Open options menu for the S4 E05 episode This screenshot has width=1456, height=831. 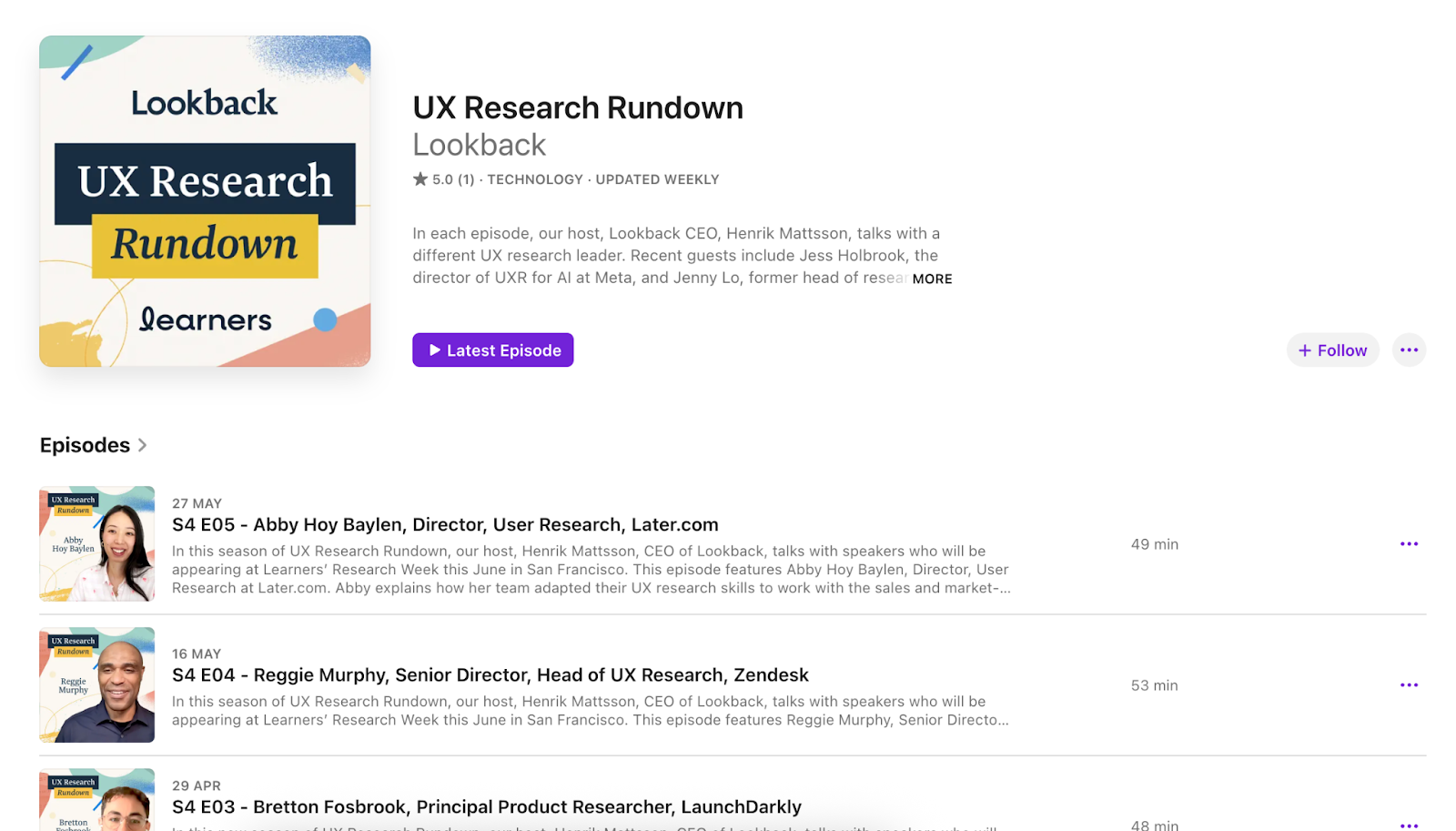(1409, 543)
